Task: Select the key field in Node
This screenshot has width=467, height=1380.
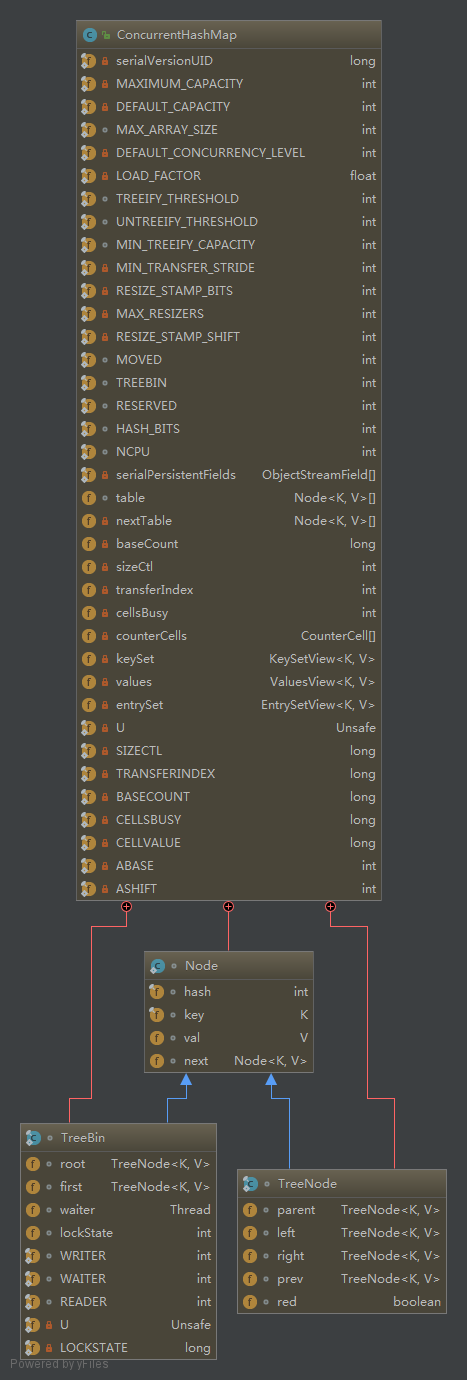Action: [229, 1015]
